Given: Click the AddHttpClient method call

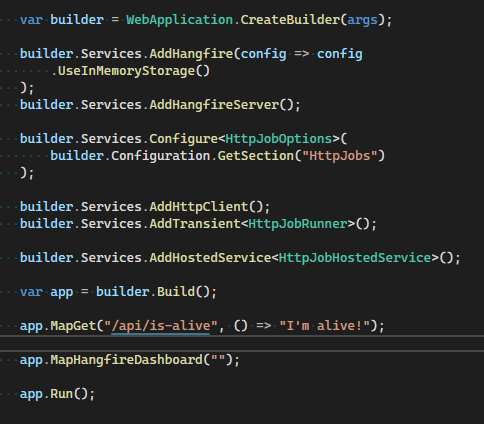Looking at the screenshot, I should [x=199, y=207].
